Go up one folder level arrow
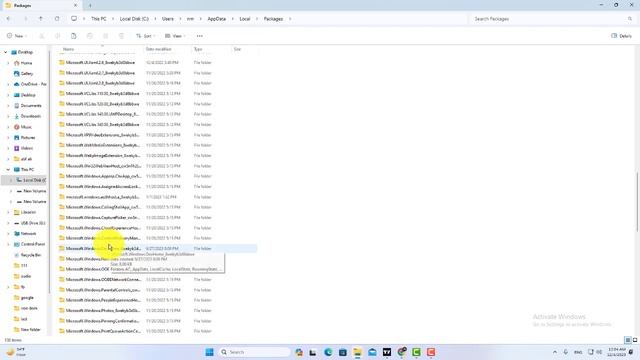The height and width of the screenshot is (360, 640). pyautogui.click(x=41, y=19)
